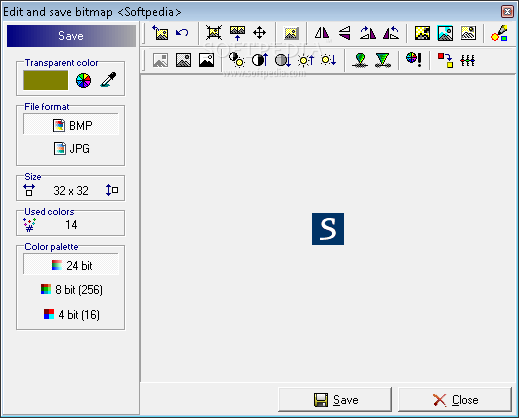Increase image brightness

coord(306,60)
